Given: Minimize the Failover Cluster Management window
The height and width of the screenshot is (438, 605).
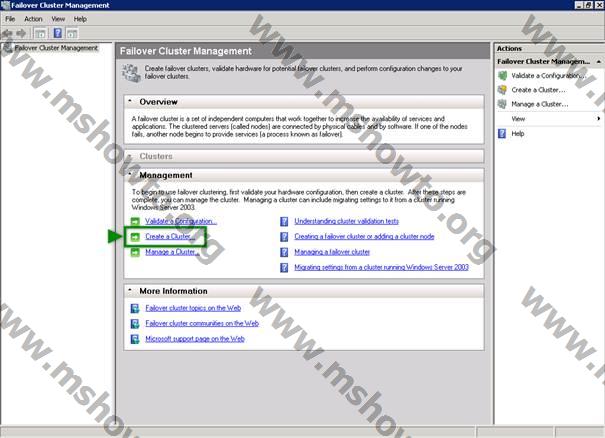Looking at the screenshot, I should (x=580, y=5).
